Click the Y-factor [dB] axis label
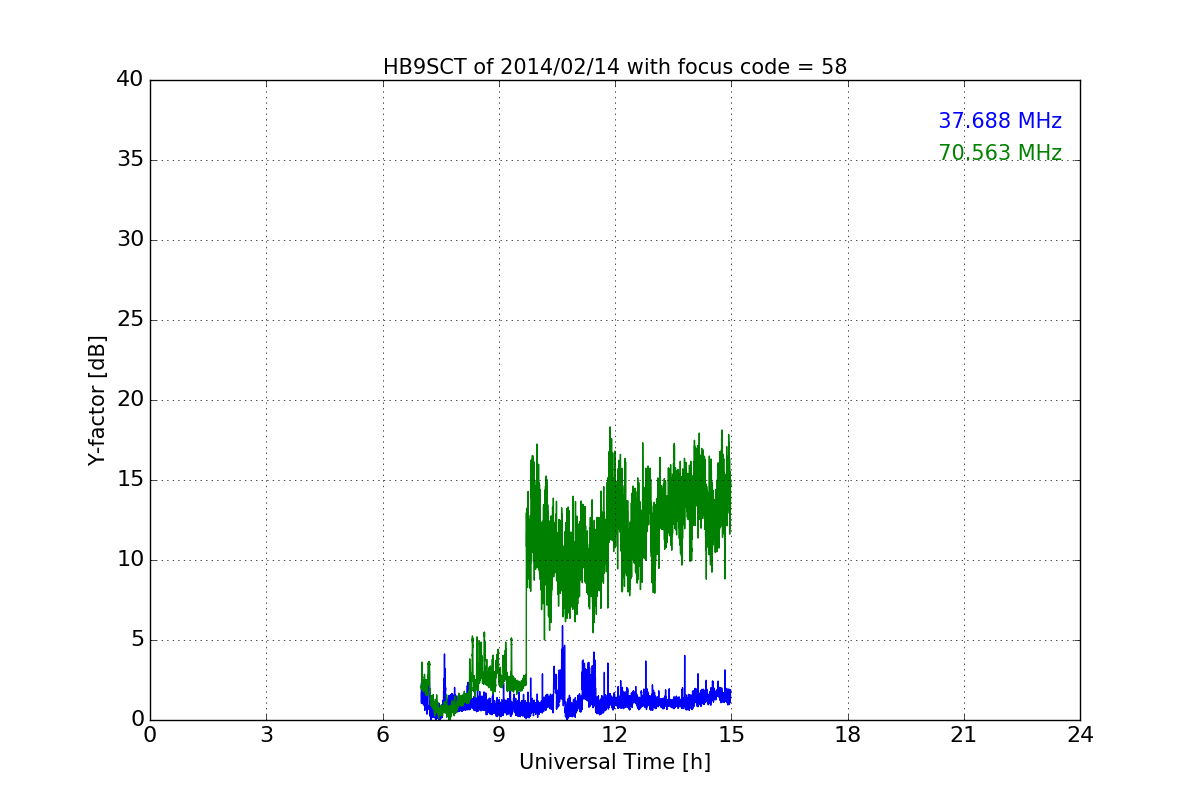The height and width of the screenshot is (800, 1200). (x=97, y=400)
